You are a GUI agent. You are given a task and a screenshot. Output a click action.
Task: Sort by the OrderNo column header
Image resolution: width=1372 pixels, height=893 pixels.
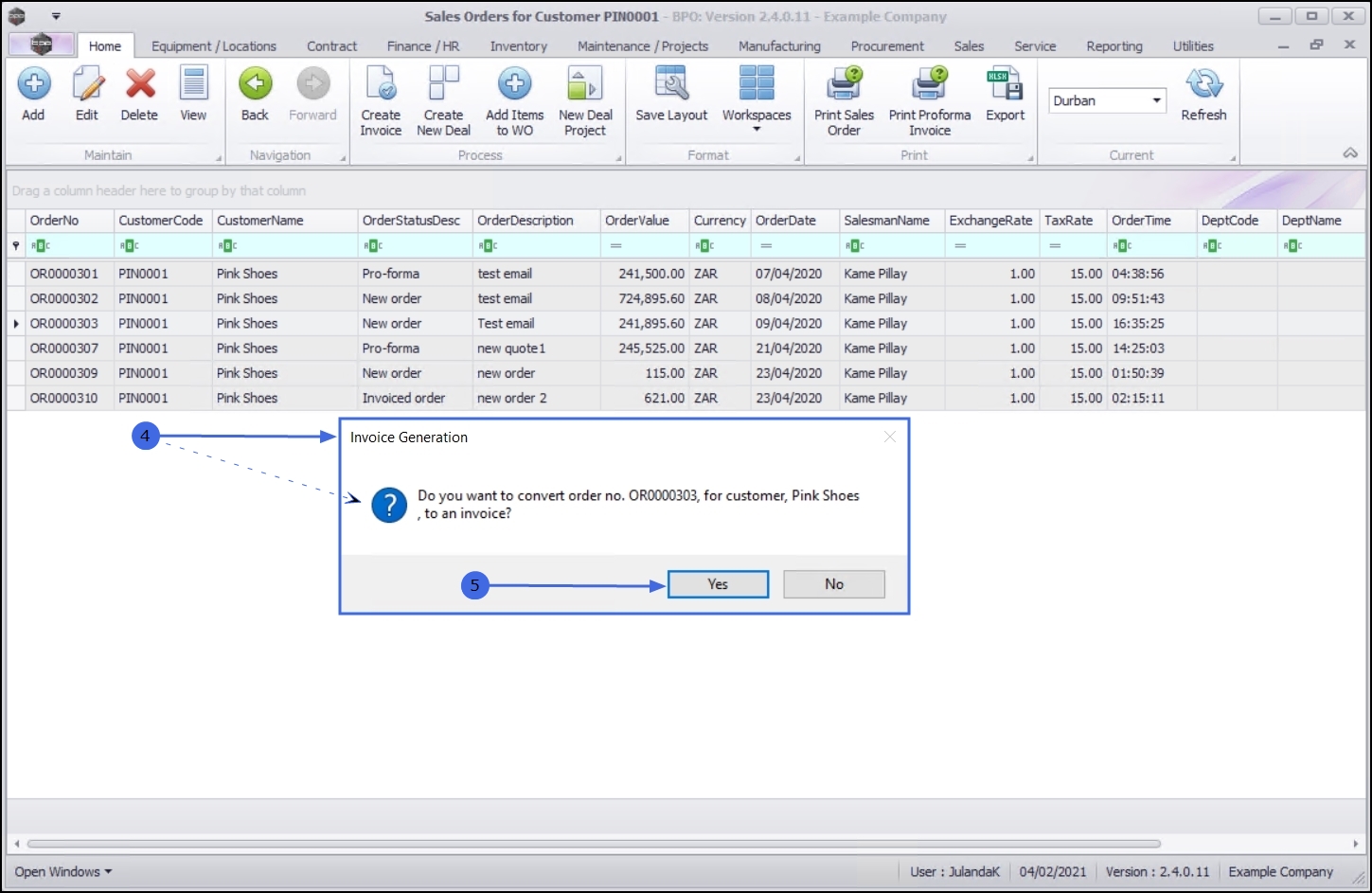click(x=69, y=221)
